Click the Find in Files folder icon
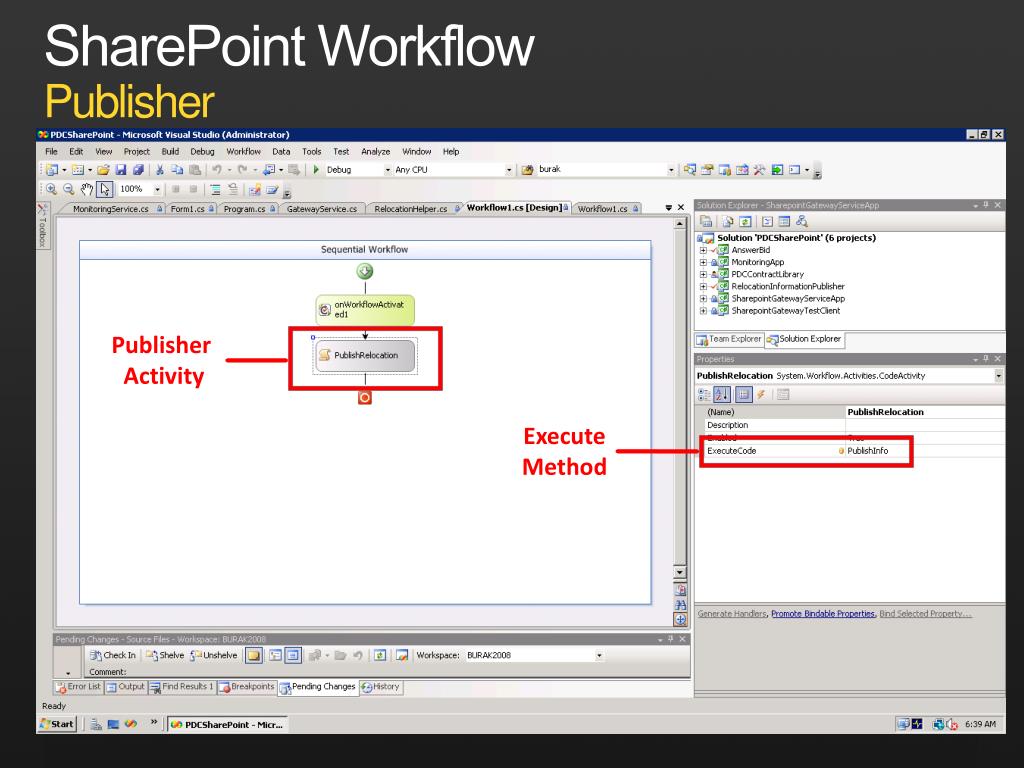 (528, 170)
